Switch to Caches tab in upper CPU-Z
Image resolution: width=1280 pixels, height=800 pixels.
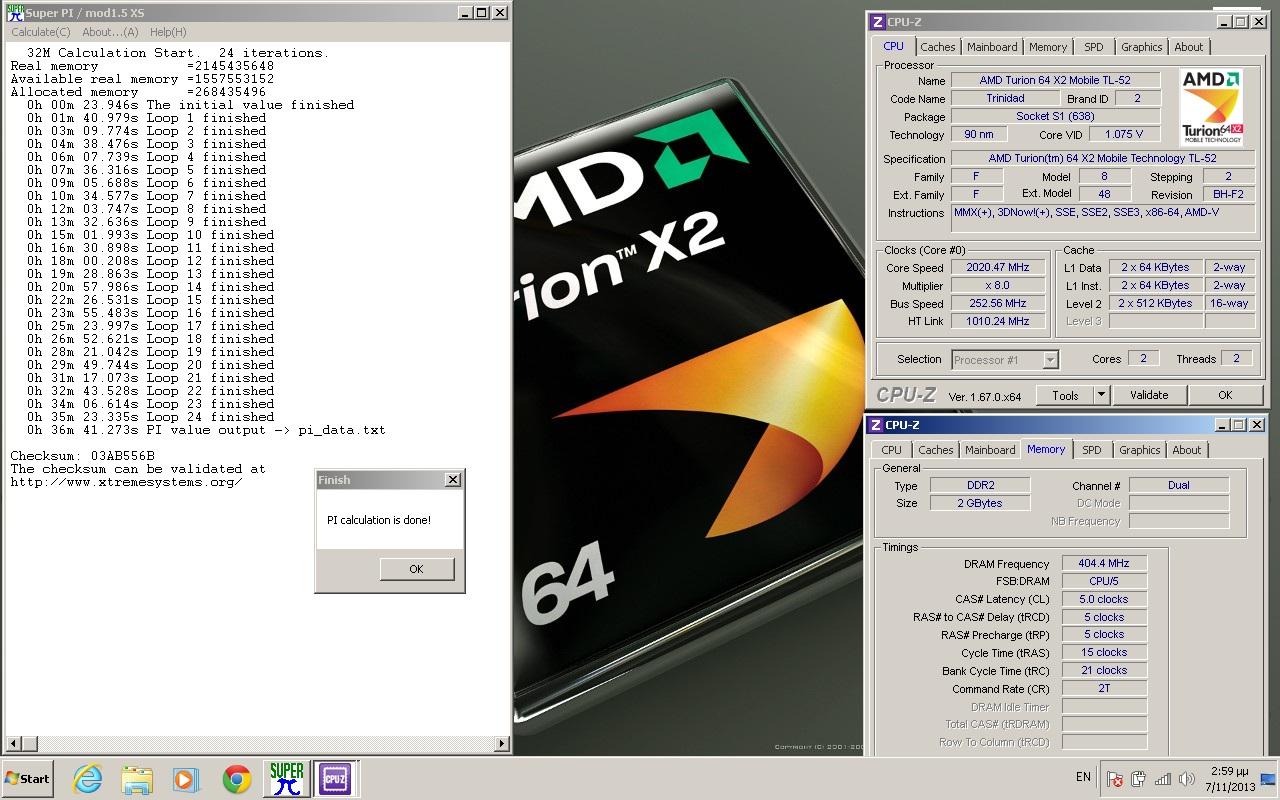point(938,47)
